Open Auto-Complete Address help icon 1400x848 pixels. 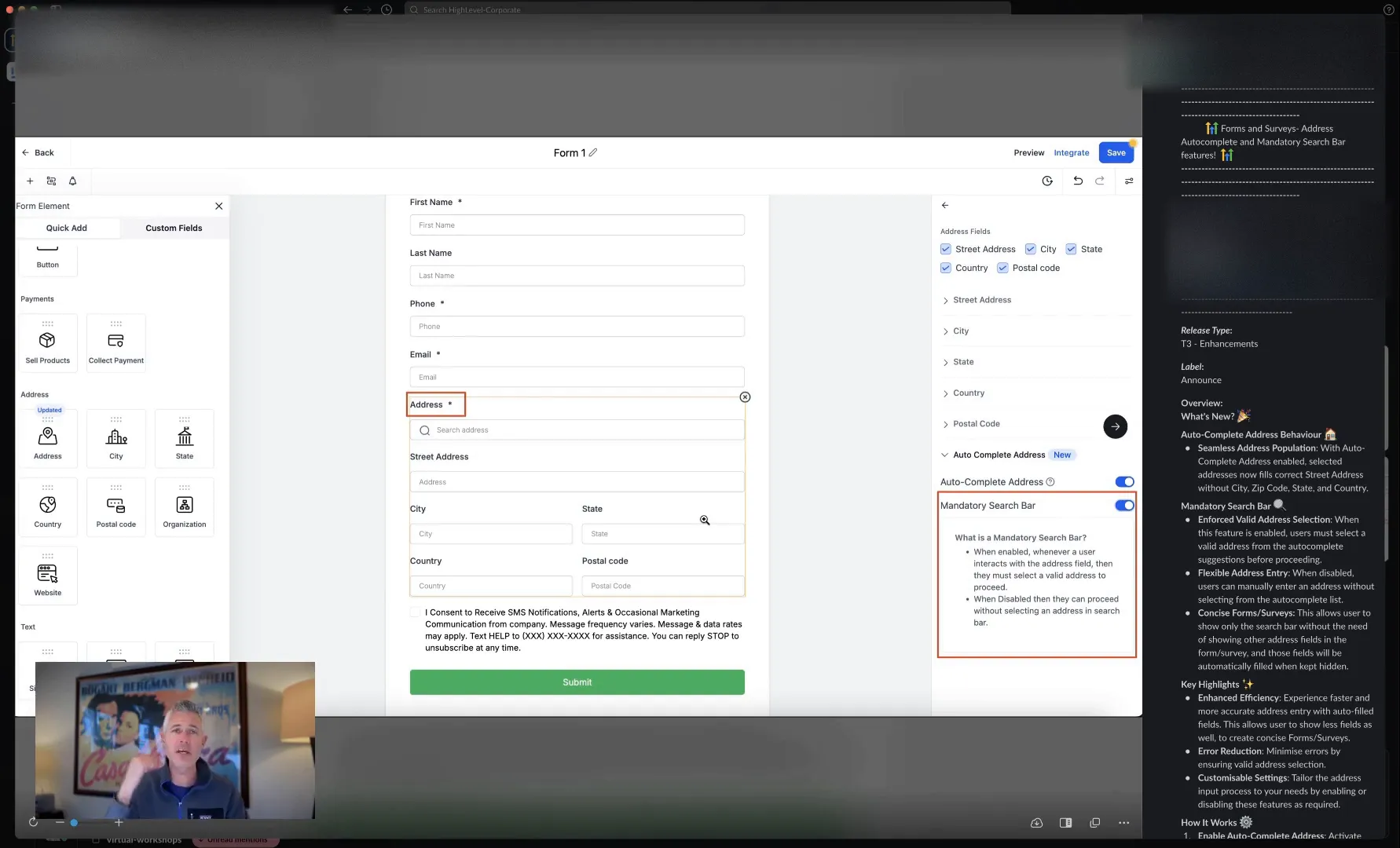tap(1050, 482)
